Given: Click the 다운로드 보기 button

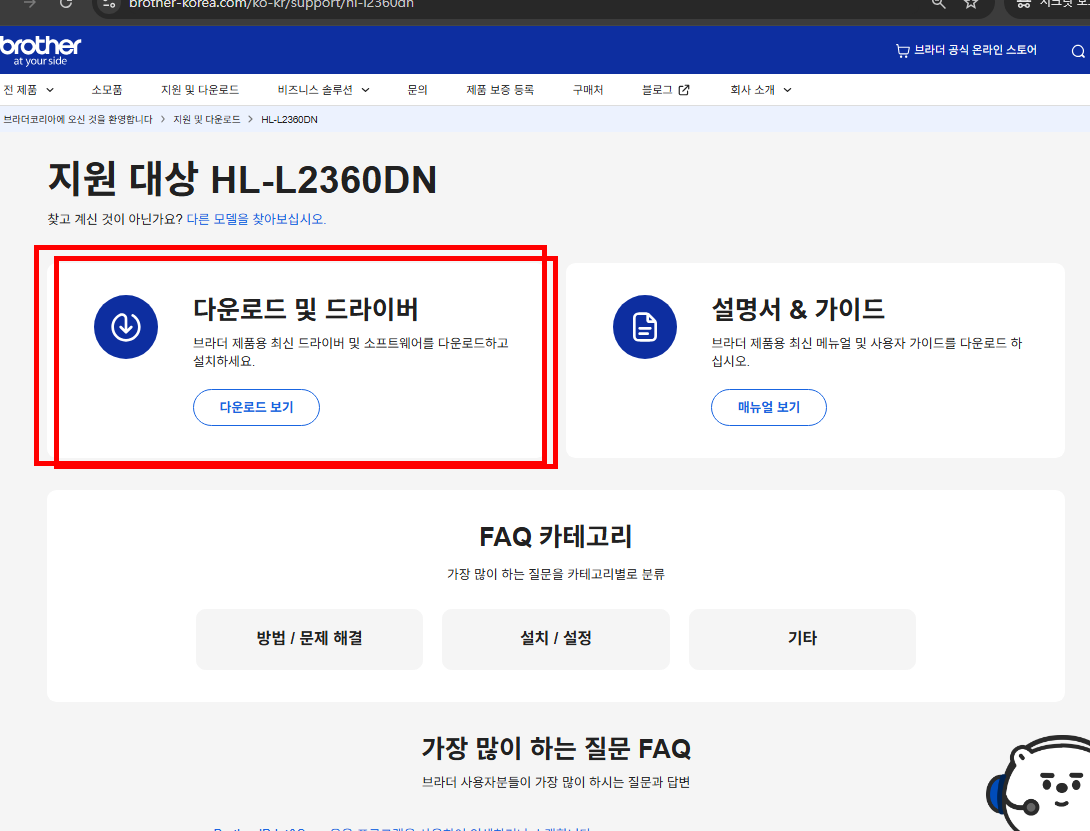Looking at the screenshot, I should pyautogui.click(x=257, y=408).
